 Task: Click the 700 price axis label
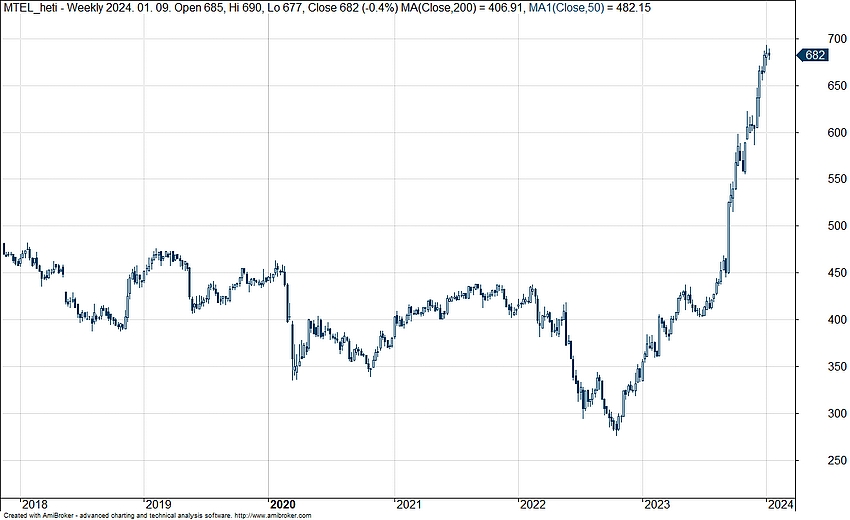coord(837,39)
